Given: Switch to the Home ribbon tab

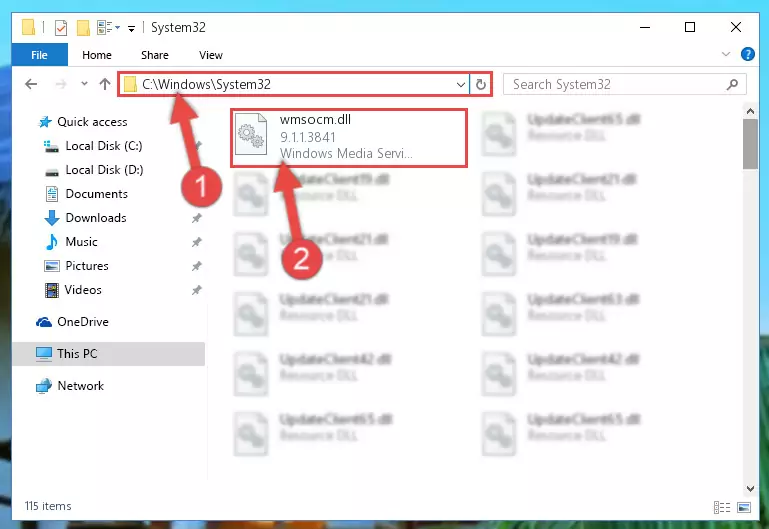Looking at the screenshot, I should pyautogui.click(x=97, y=55).
